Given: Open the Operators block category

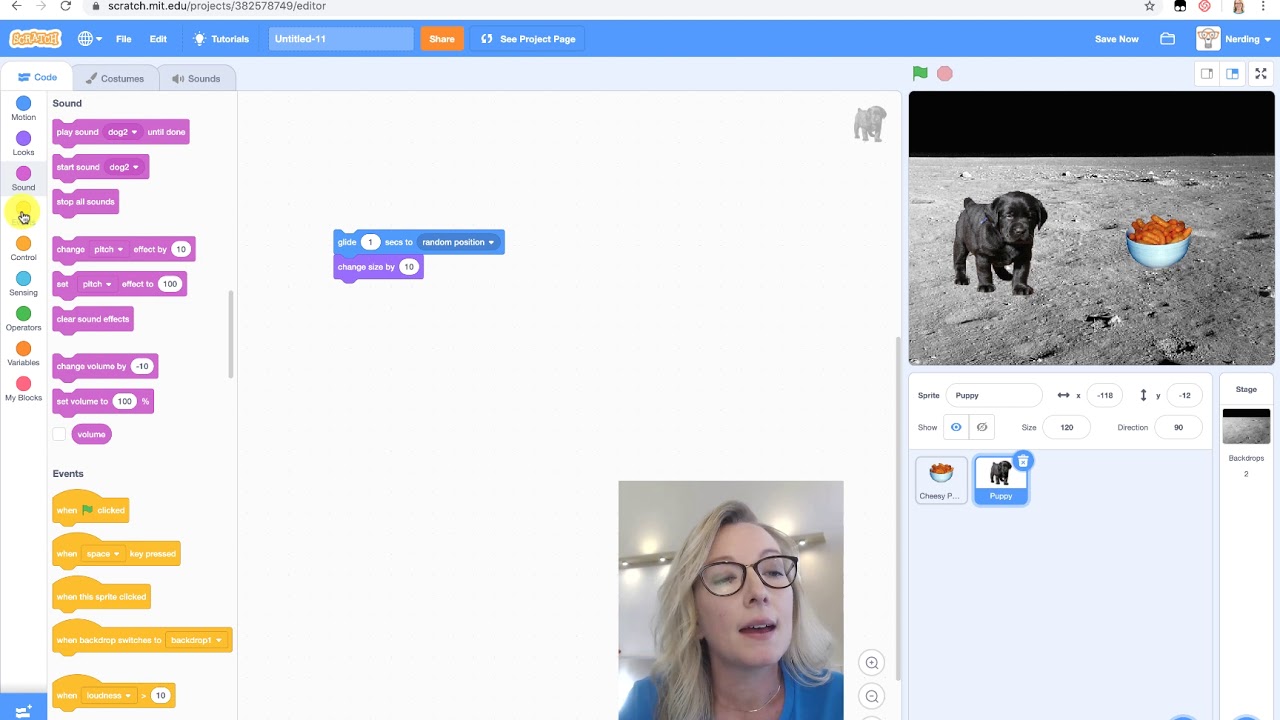Looking at the screenshot, I should (x=23, y=319).
